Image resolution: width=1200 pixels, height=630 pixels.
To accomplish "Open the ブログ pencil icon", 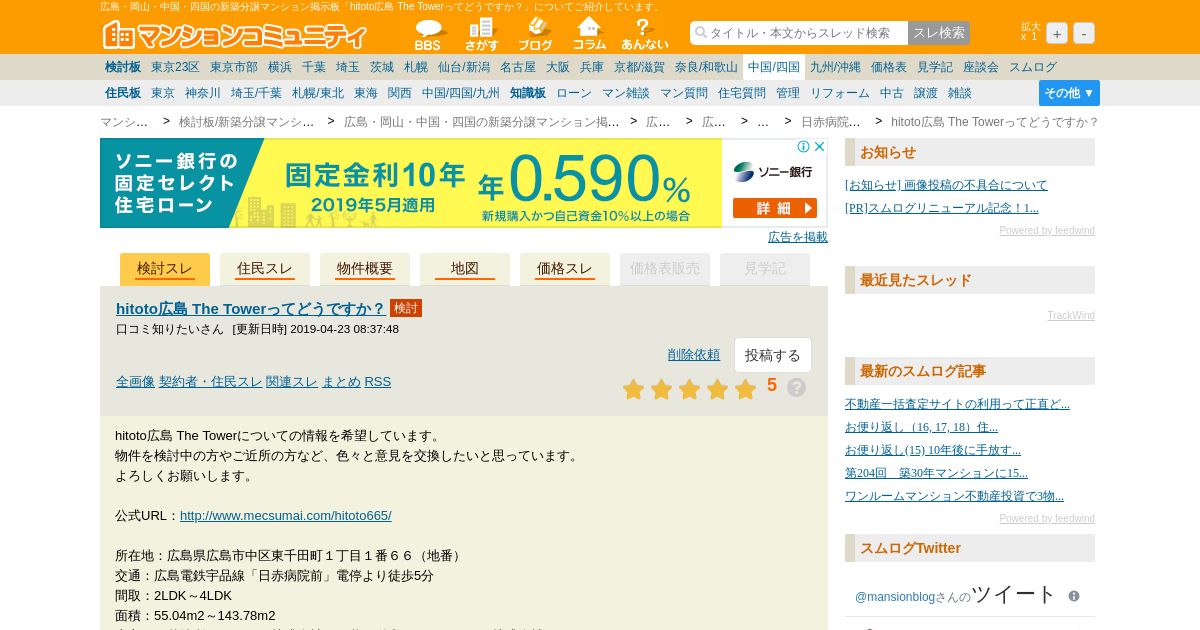I will [535, 35].
